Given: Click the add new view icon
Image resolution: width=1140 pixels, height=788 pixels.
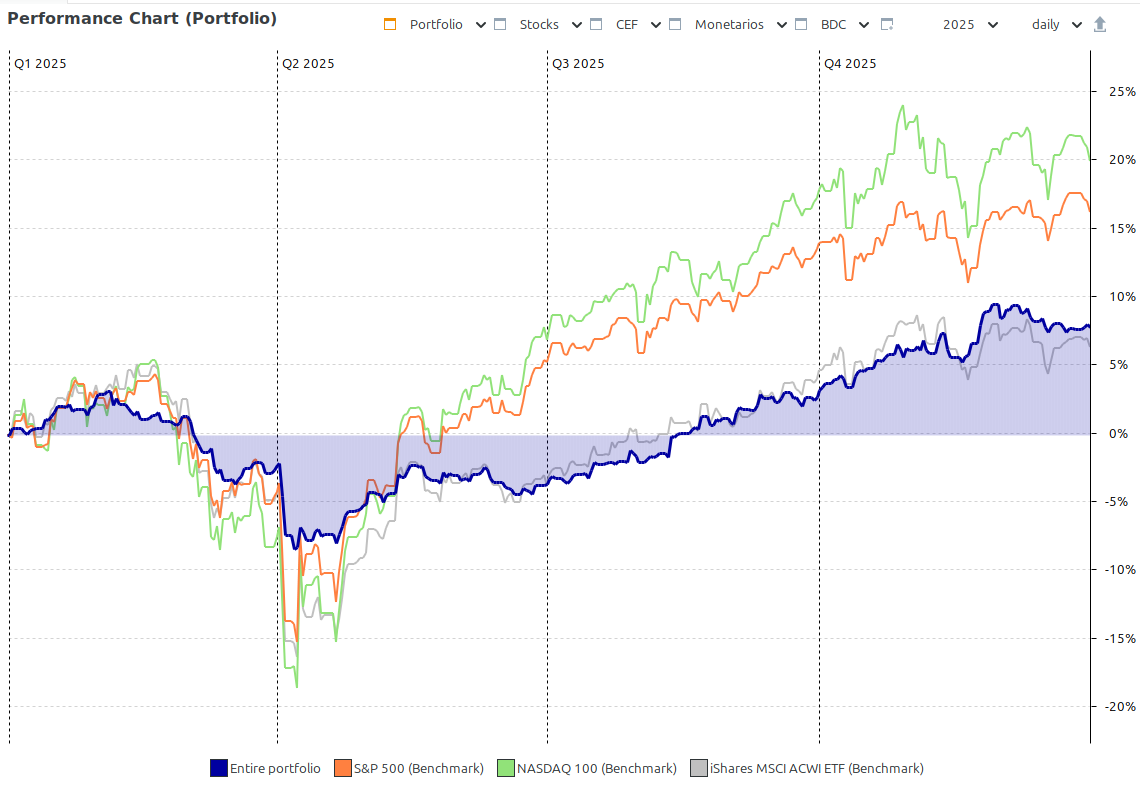Looking at the screenshot, I should point(887,25).
